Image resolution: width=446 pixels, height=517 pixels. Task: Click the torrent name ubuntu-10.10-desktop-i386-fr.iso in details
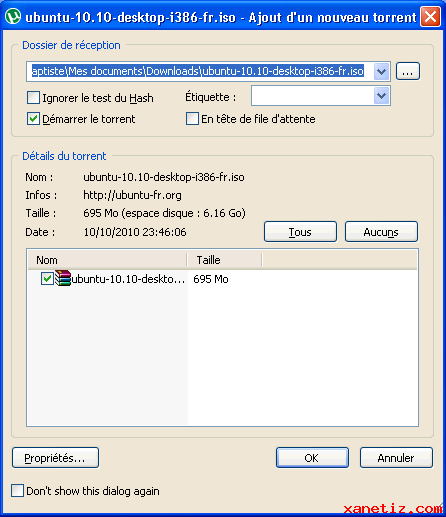(164, 177)
